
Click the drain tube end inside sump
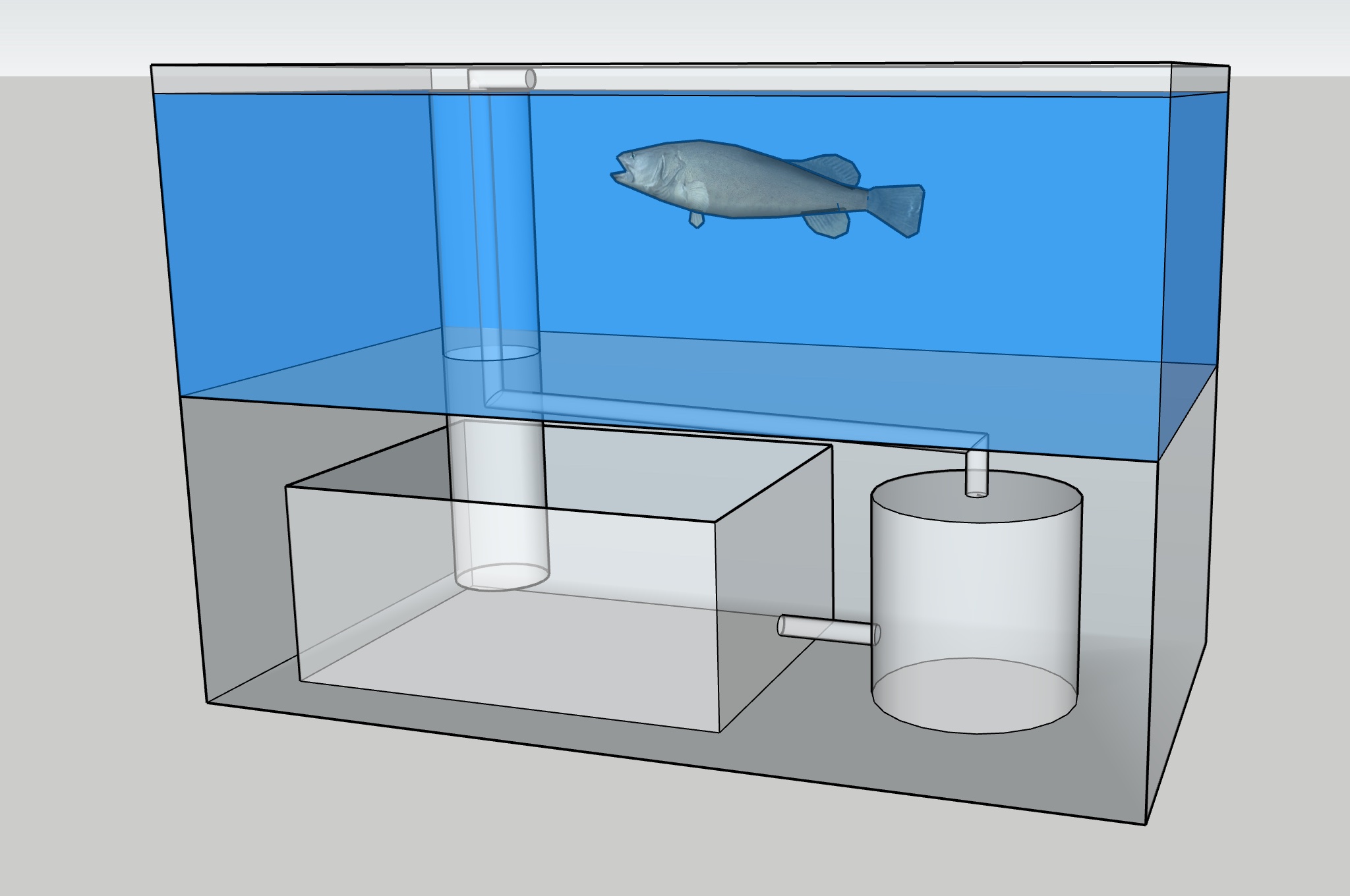point(502,577)
